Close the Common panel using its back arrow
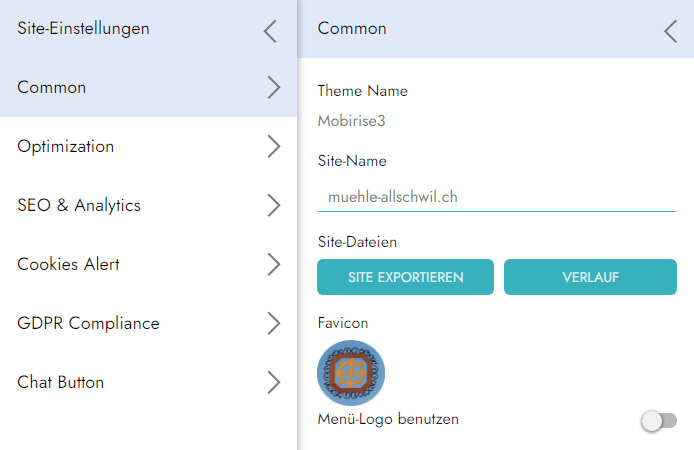This screenshot has height=450, width=694. (x=670, y=30)
